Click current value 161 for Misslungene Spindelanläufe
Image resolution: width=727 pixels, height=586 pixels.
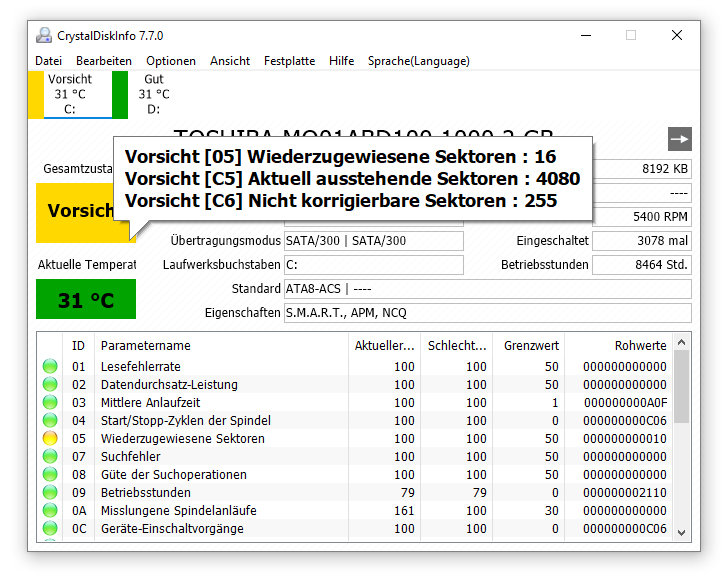(404, 510)
